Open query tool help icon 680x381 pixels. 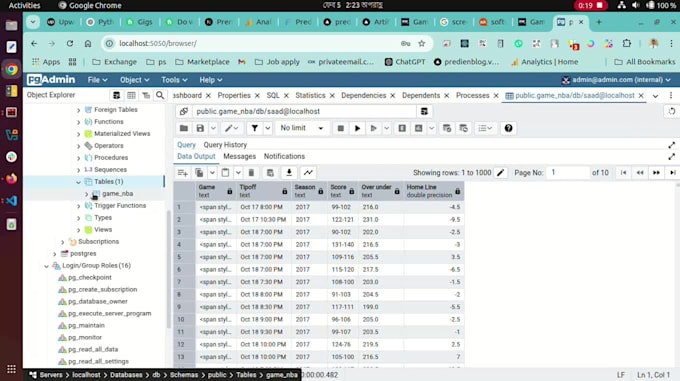point(508,128)
